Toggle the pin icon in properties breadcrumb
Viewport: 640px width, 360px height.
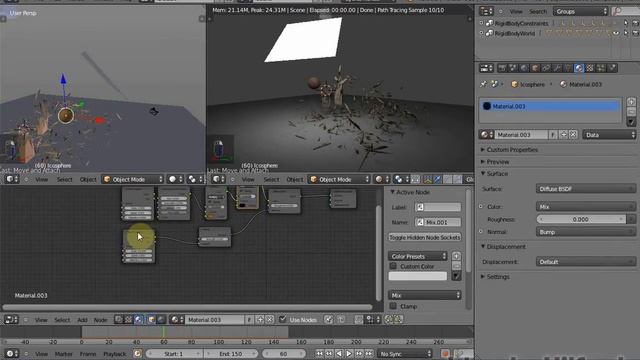(484, 84)
